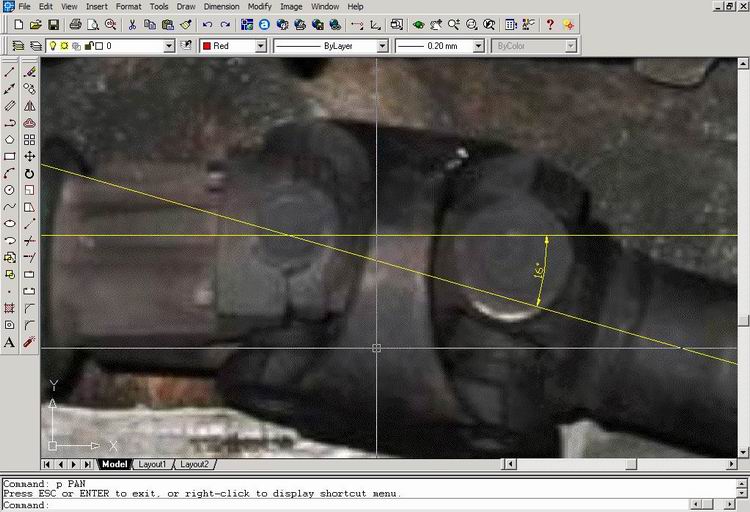
Task: Toggle the layer lock padlock icon
Action: coord(89,46)
